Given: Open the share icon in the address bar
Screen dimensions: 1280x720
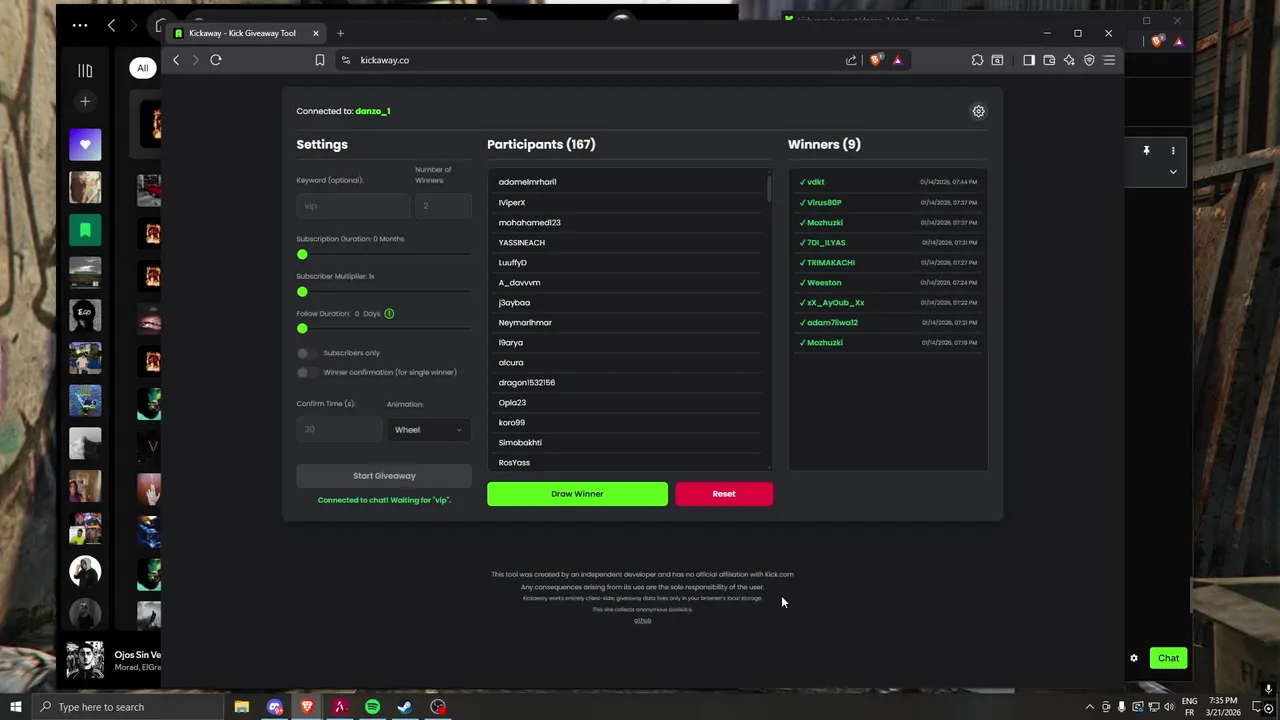Looking at the screenshot, I should pyautogui.click(x=851, y=60).
